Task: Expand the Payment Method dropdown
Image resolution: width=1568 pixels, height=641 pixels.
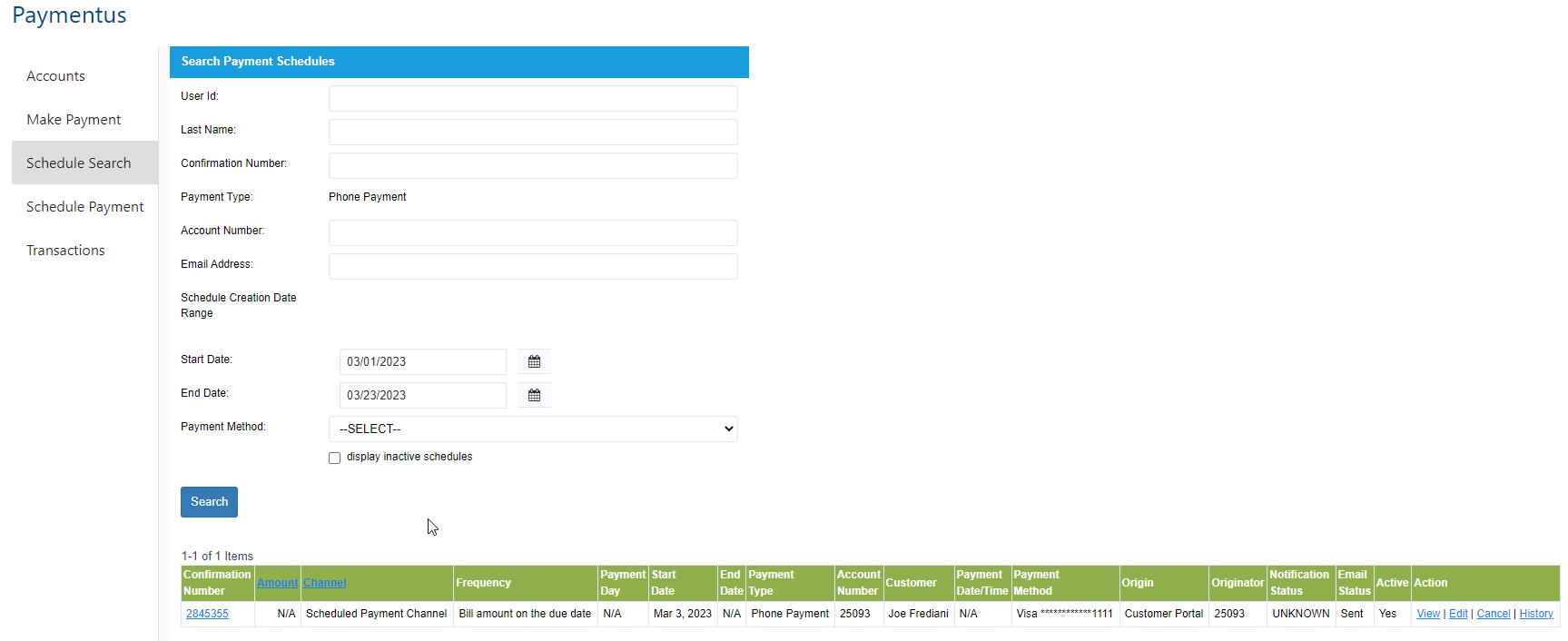Action: [533, 429]
